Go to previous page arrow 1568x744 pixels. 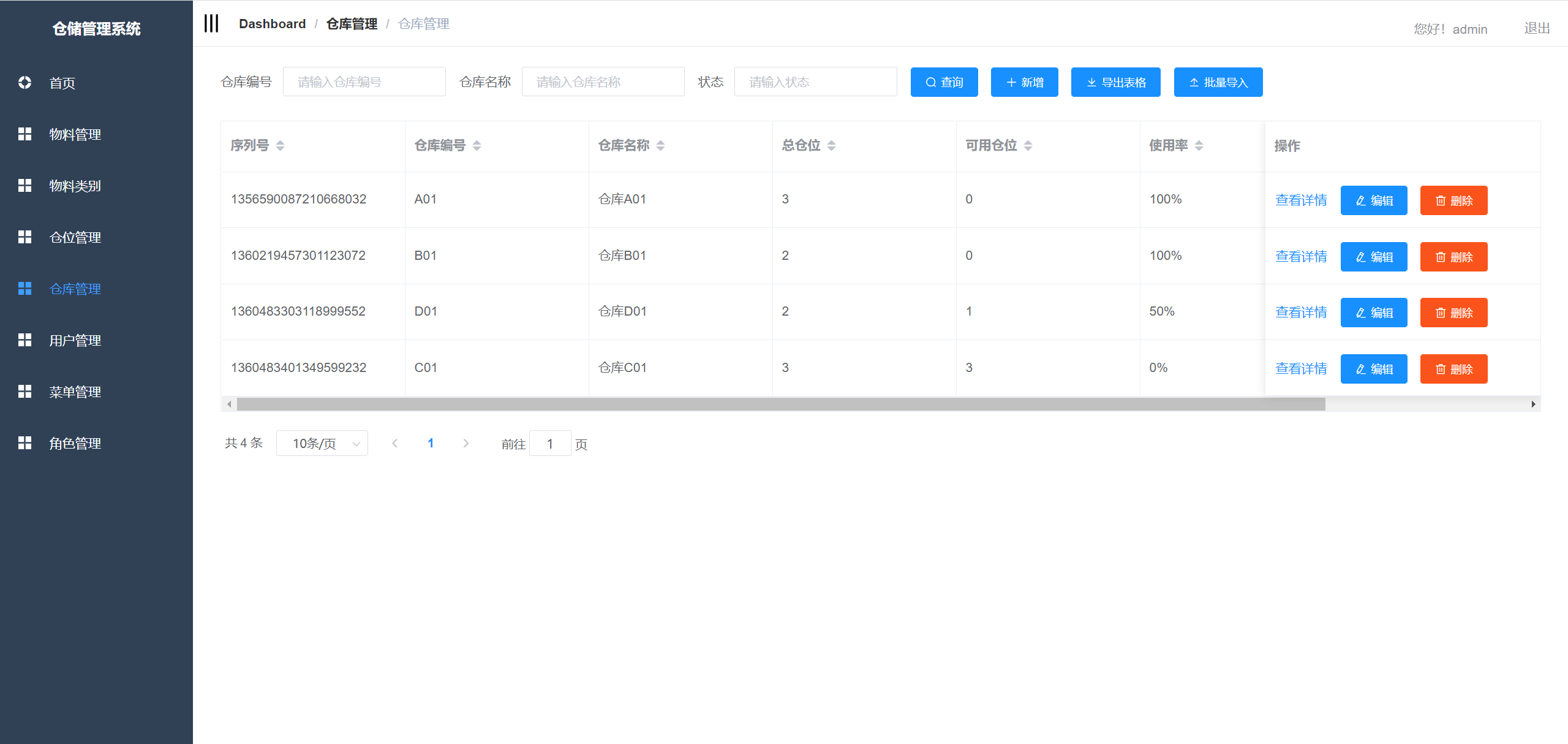[395, 443]
